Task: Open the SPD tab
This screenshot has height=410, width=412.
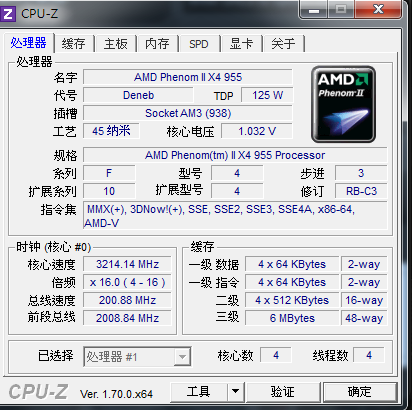Action: 199,44
